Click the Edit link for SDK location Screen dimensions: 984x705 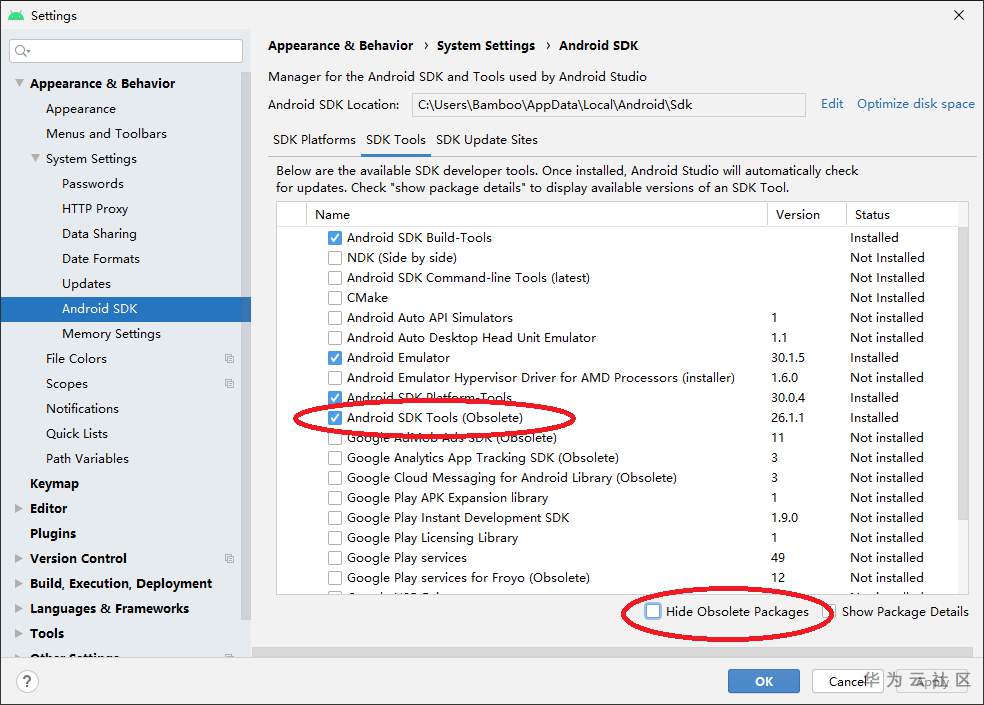(x=832, y=104)
